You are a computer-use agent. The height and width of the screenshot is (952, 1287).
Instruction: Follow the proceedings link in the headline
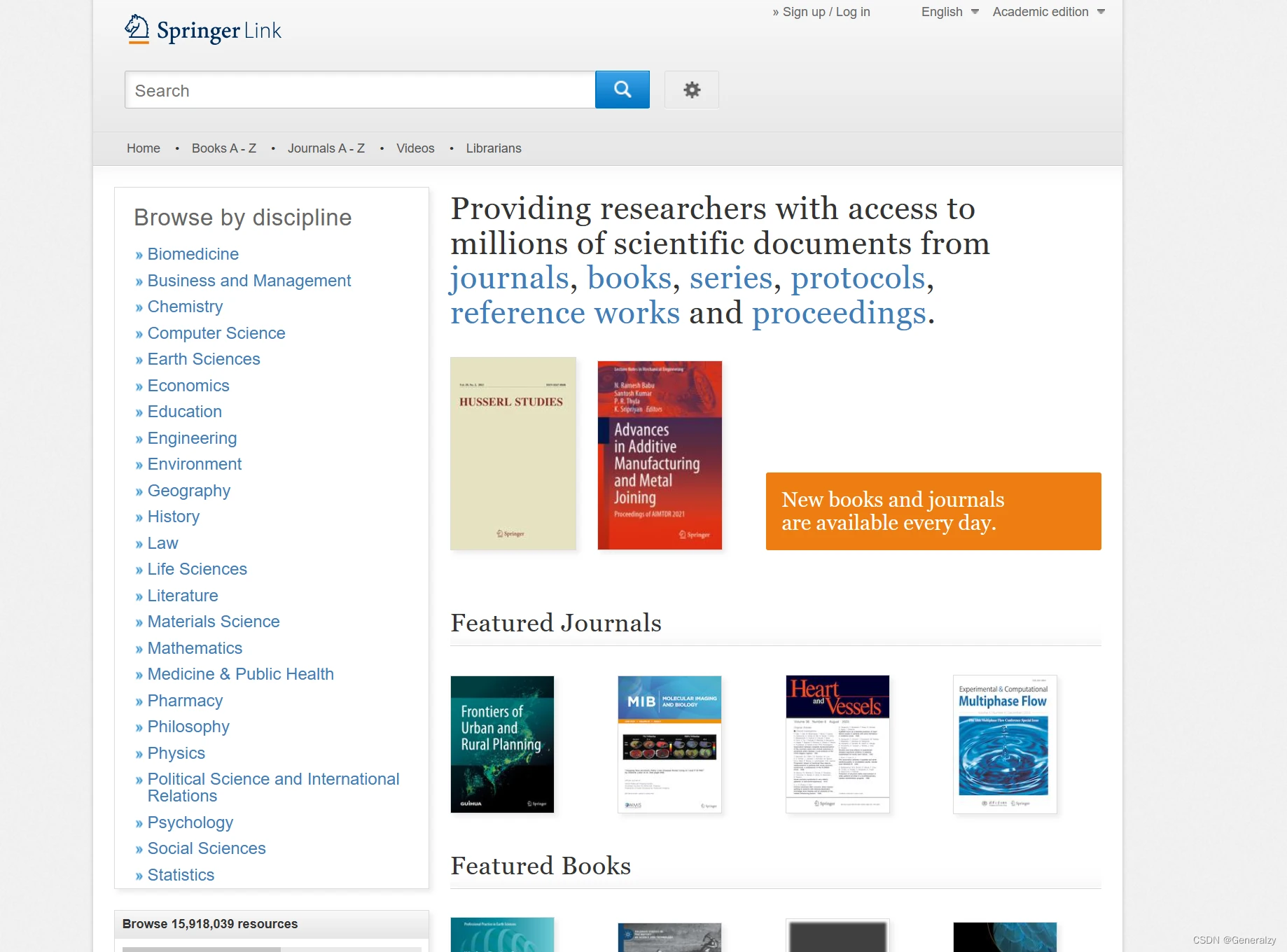[x=839, y=313]
